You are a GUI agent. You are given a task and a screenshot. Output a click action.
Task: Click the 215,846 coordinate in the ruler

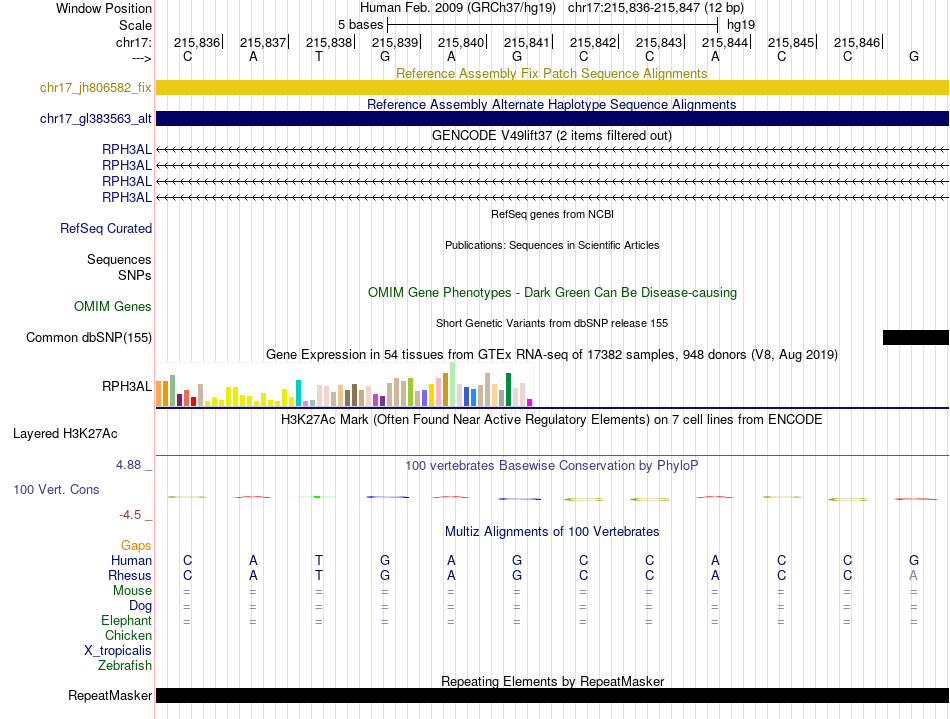857,42
